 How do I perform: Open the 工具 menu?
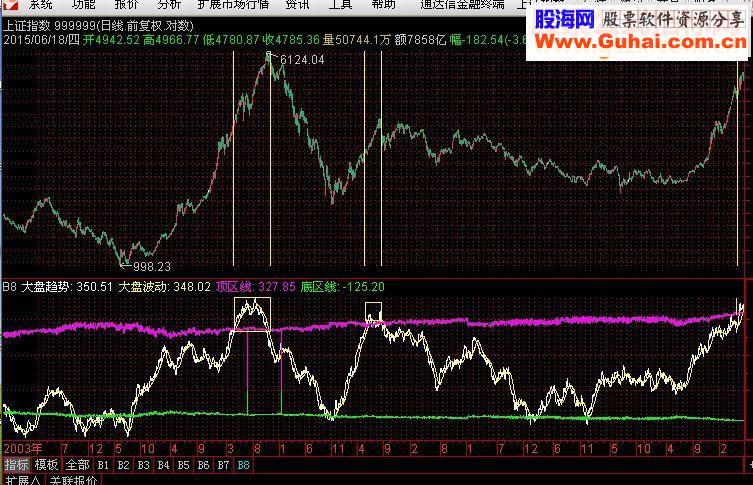(340, 5)
